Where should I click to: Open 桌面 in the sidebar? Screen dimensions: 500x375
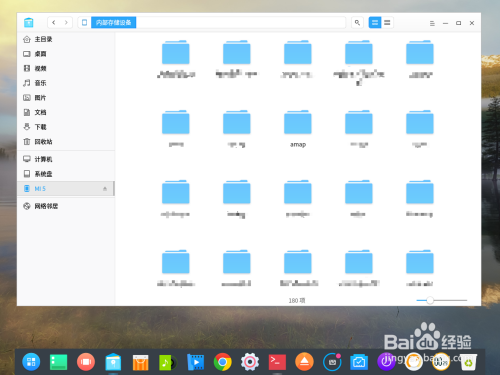pyautogui.click(x=66, y=54)
